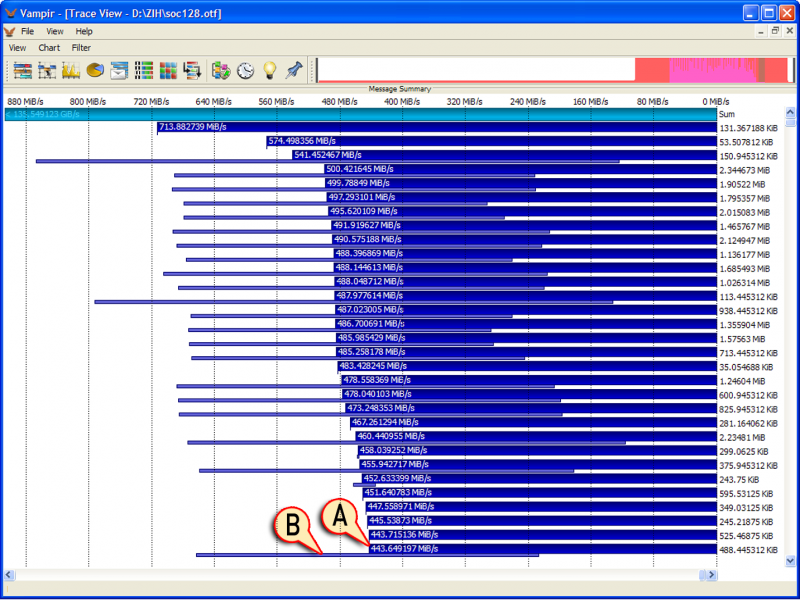Open the File menu
Image resolution: width=800 pixels, height=600 pixels.
[27, 32]
